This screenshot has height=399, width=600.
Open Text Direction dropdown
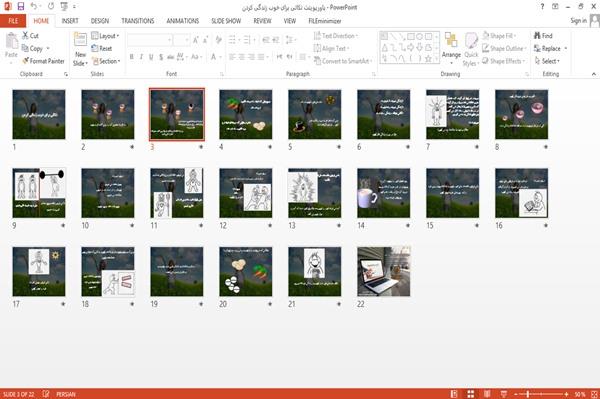point(336,36)
